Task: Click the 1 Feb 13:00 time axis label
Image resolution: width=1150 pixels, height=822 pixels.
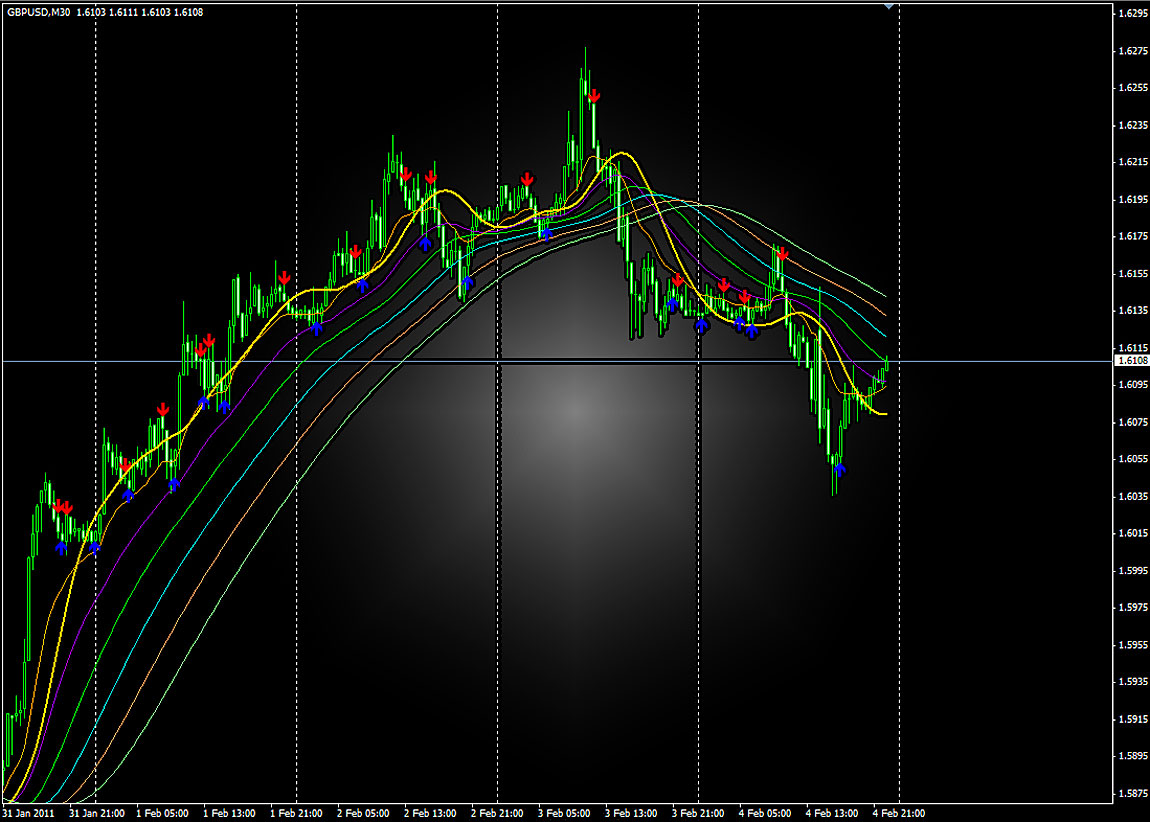Action: [228, 813]
